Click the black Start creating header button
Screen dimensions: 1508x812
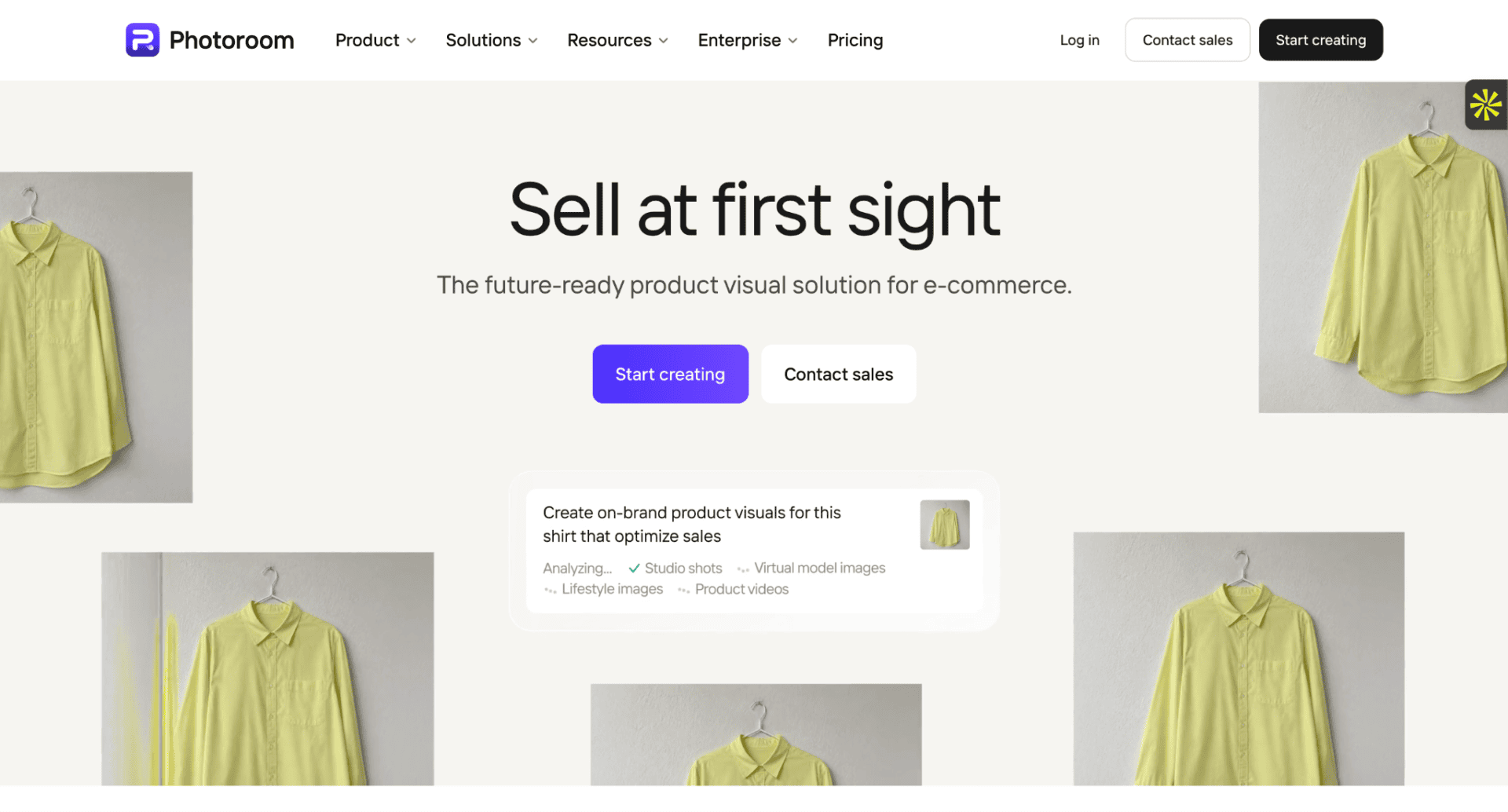(x=1321, y=40)
